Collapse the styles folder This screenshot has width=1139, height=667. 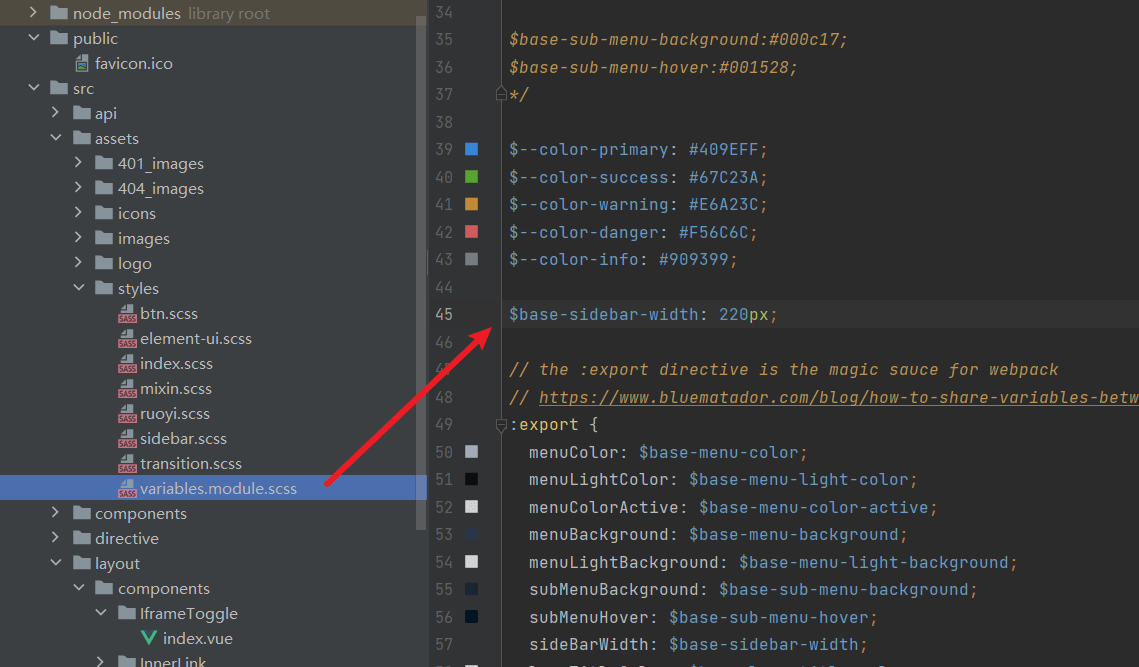click(78, 287)
